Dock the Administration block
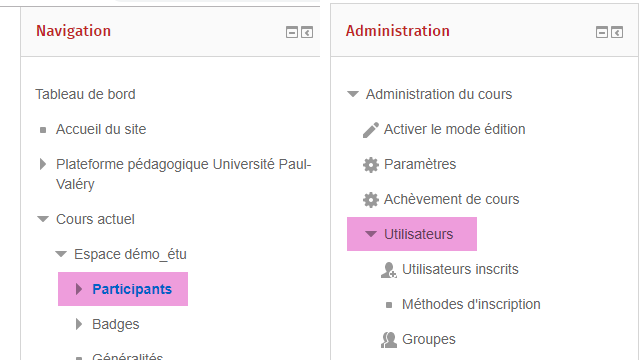Image resolution: width=640 pixels, height=360 pixels. tap(617, 32)
